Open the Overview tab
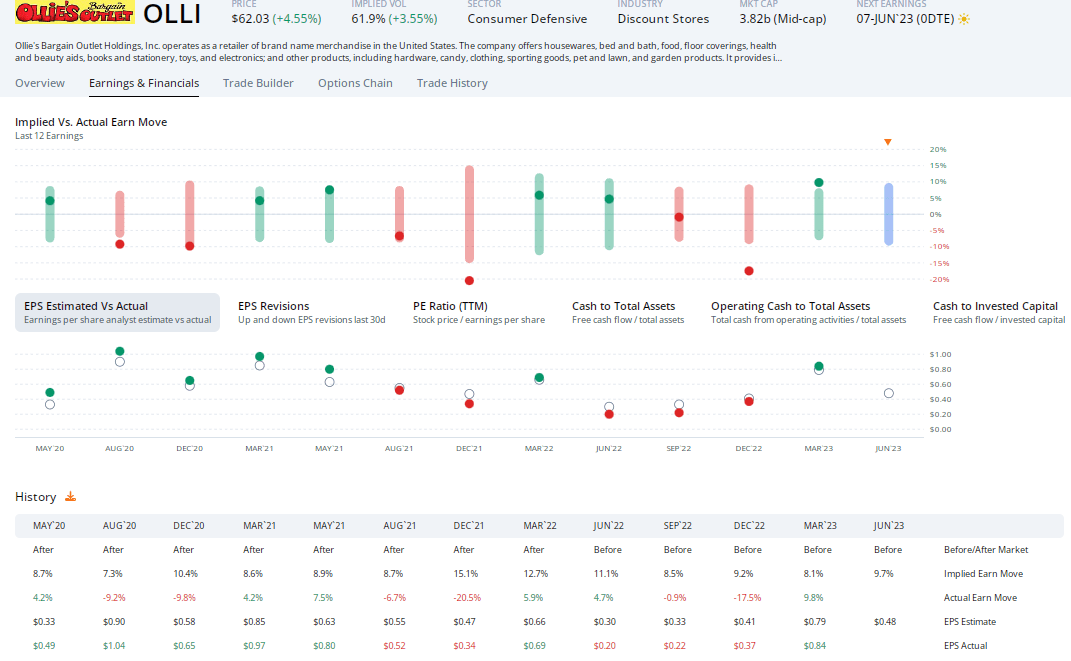The height and width of the screenshot is (661, 1071). (x=40, y=83)
